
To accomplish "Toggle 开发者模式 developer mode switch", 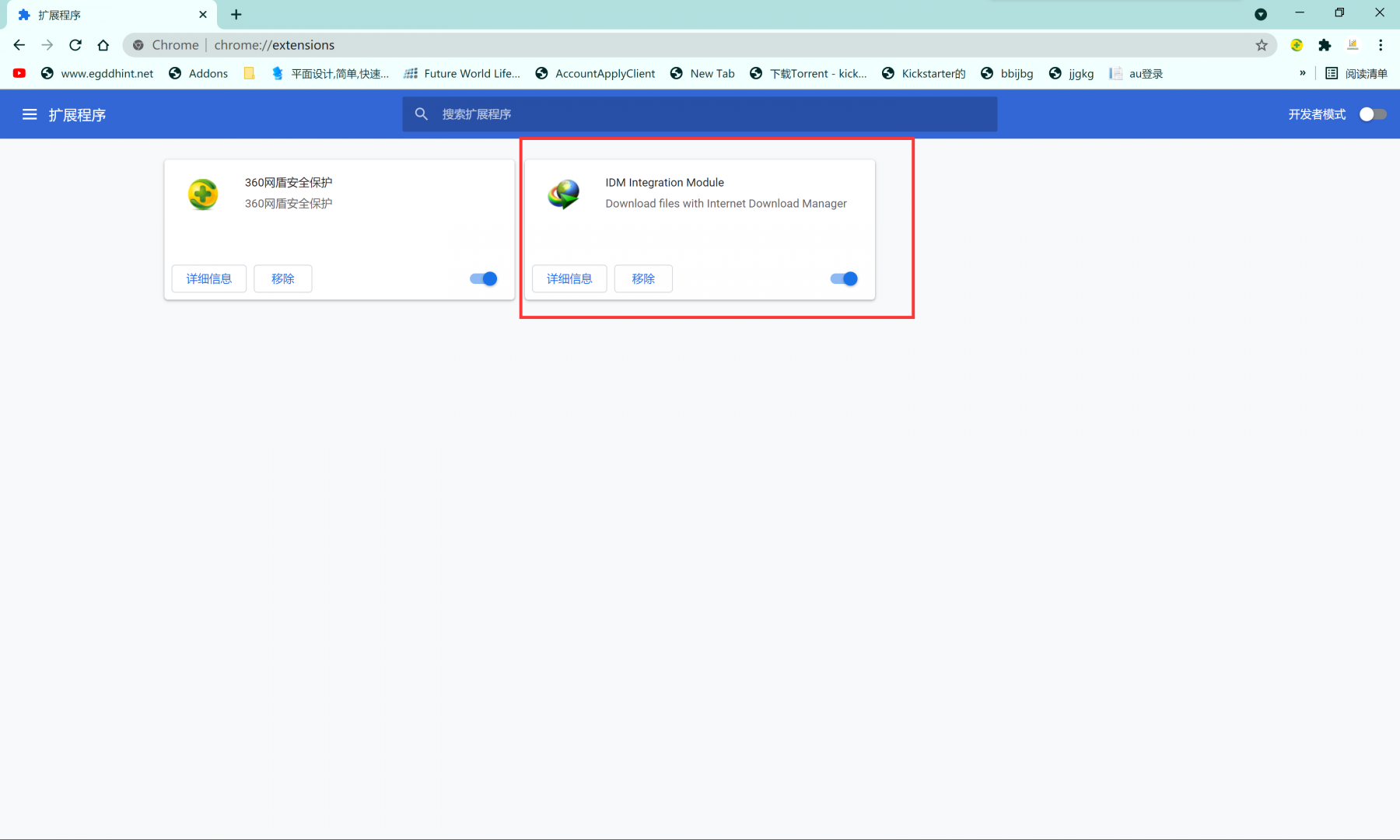I will click(1373, 114).
